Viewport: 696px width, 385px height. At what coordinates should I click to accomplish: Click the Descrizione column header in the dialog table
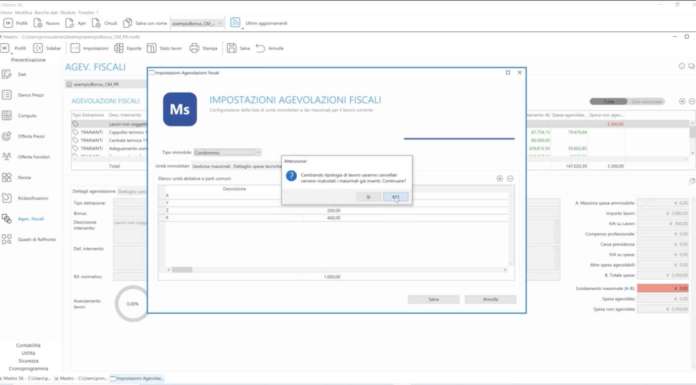click(234, 189)
